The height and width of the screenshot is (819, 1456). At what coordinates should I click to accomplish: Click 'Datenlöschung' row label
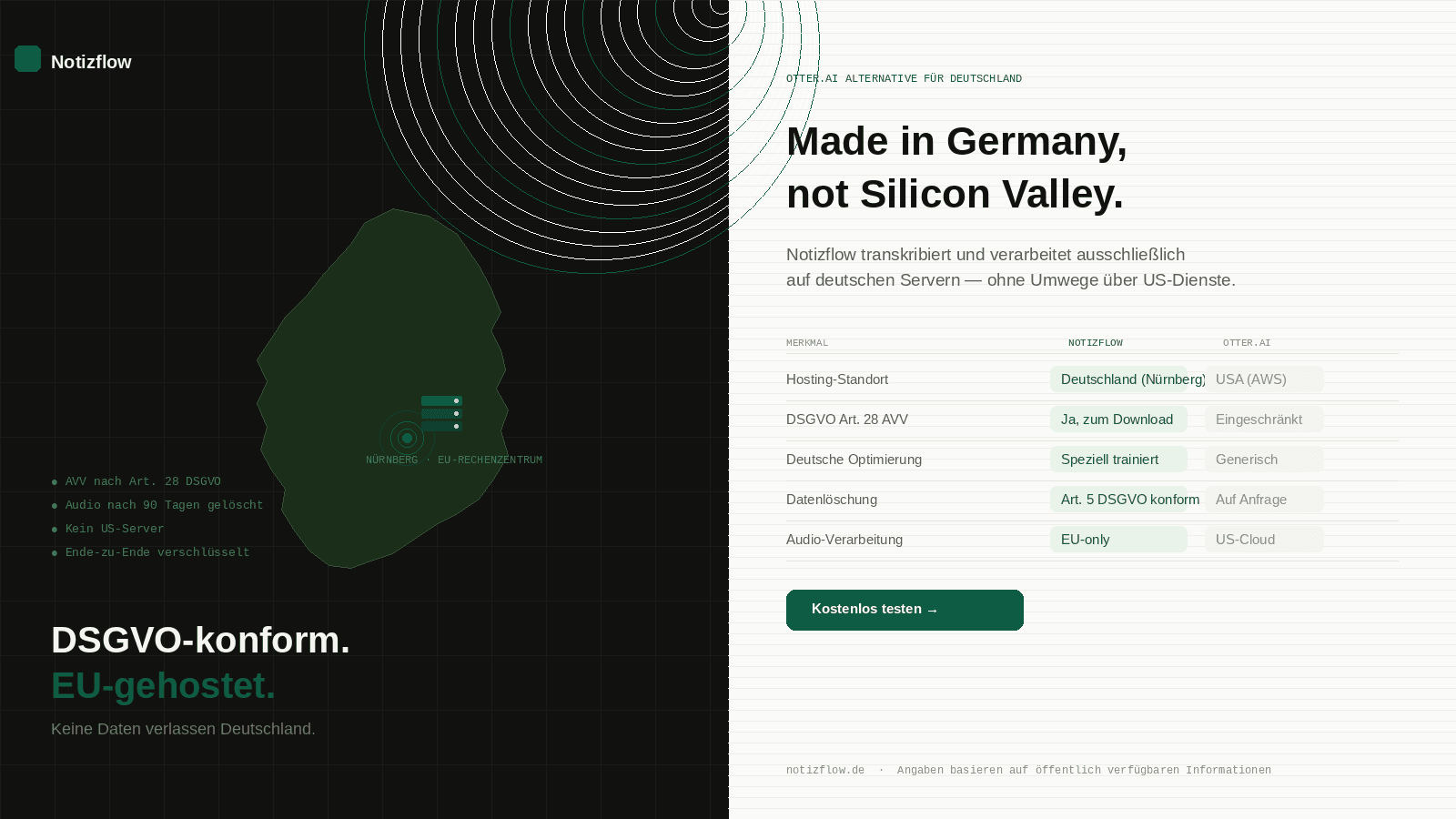pos(832,500)
